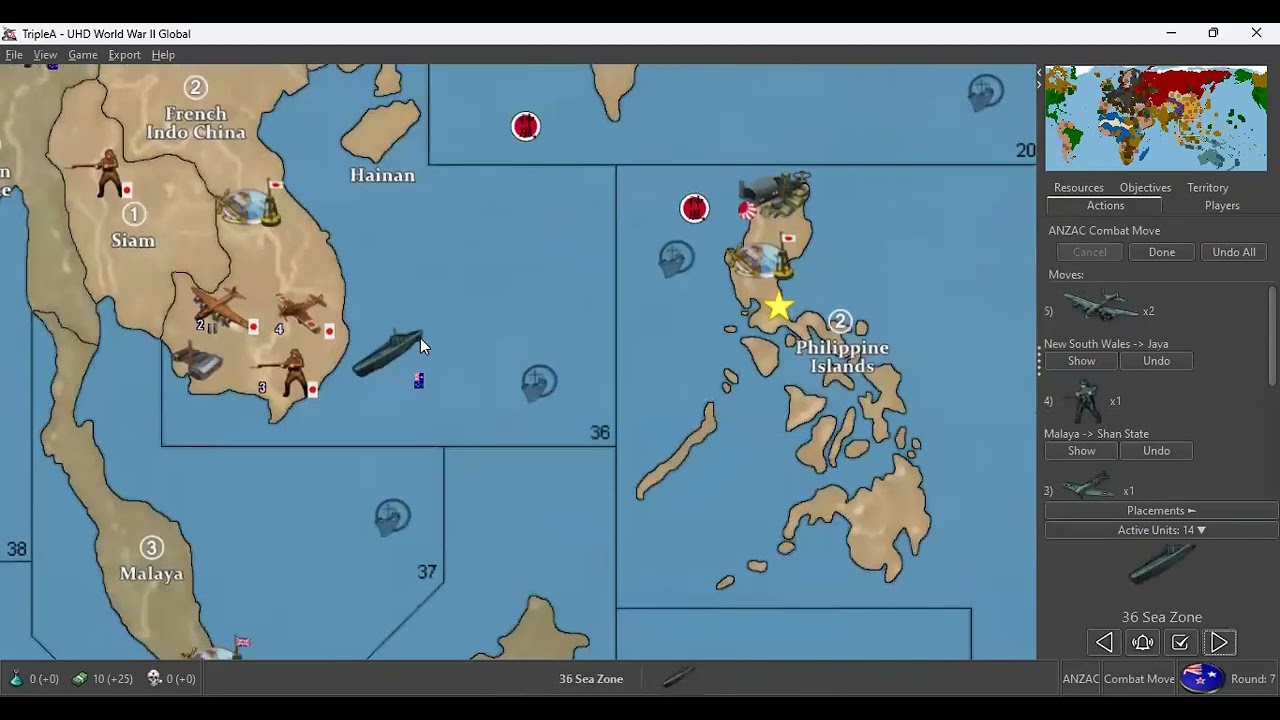1280x720 pixels.
Task: Toggle the Placements expander bar
Action: coord(1161,511)
